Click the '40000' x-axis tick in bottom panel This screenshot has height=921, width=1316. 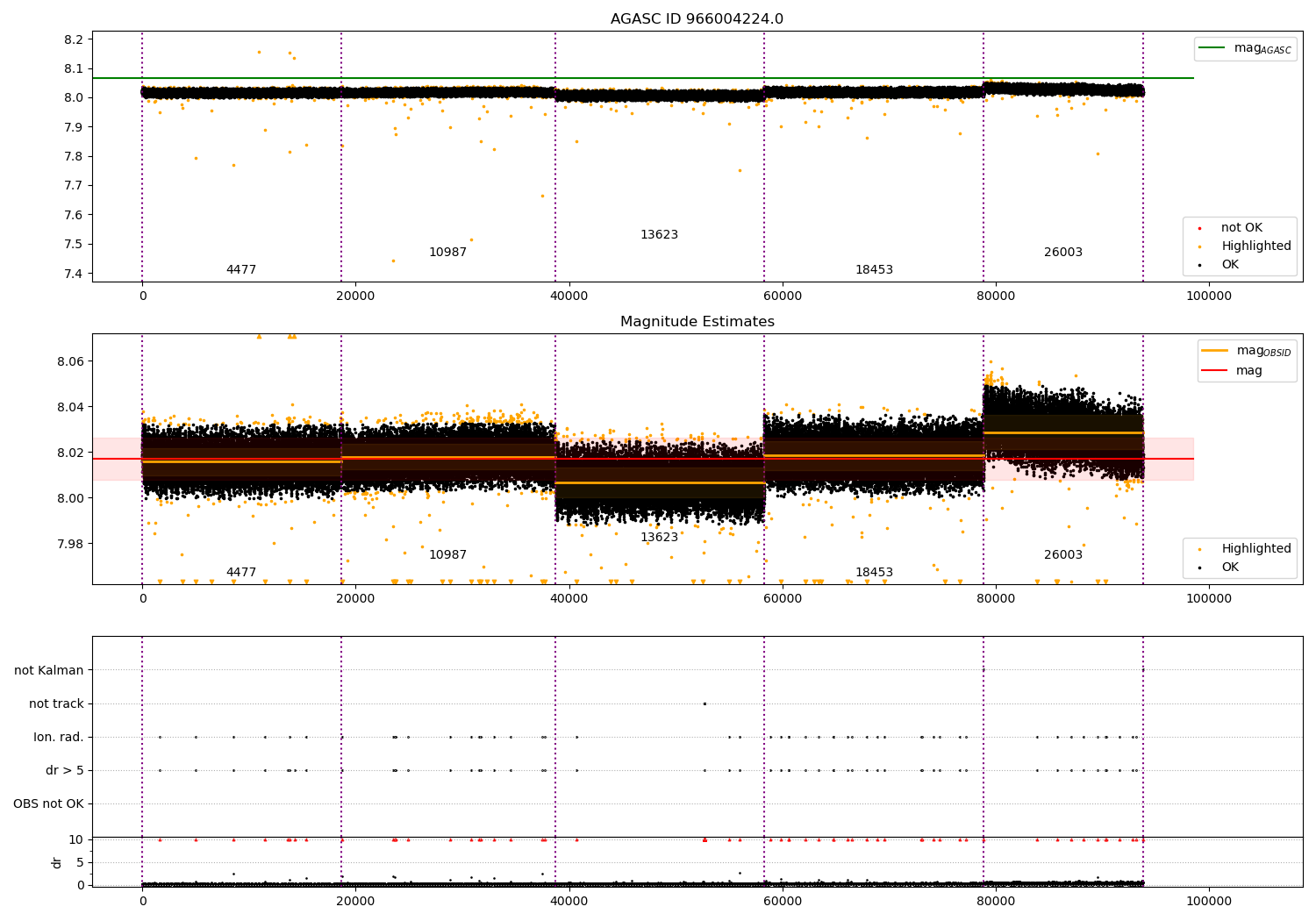coord(569,902)
